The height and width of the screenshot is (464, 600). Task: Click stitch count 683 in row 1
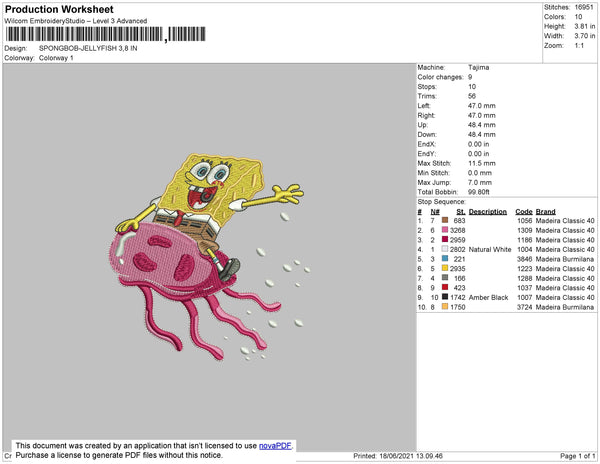tap(459, 221)
